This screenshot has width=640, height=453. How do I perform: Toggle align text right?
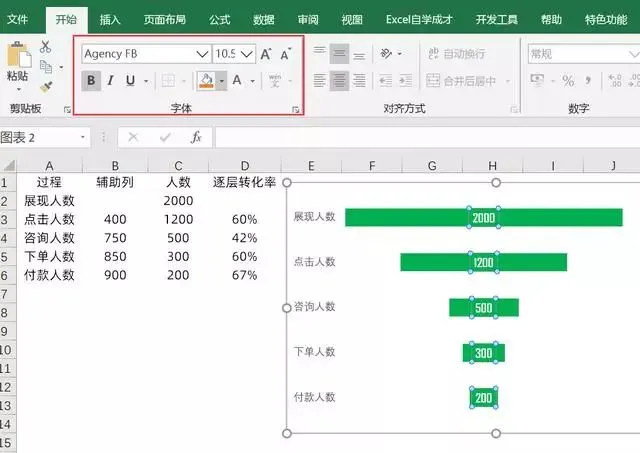point(359,81)
